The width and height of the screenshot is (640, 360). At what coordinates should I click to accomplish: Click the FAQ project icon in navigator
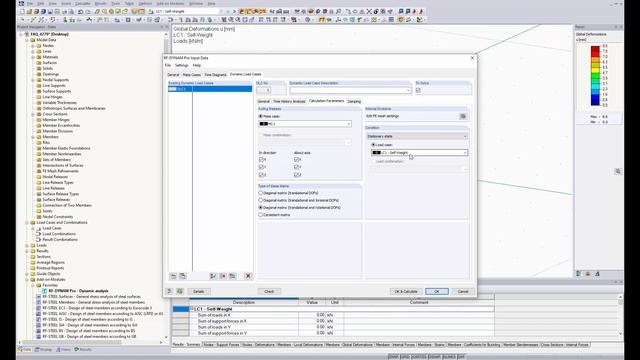pos(27,34)
